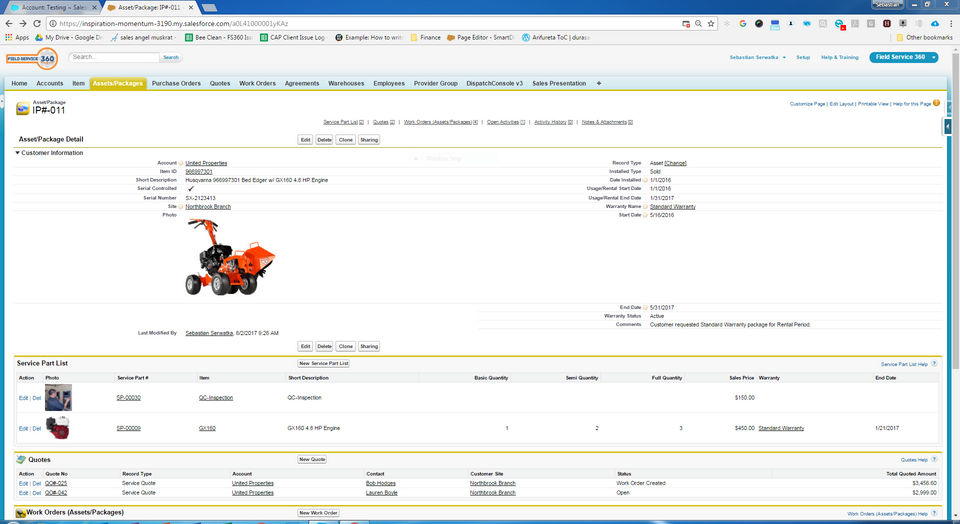Open contact Lauren Boyle
The width and height of the screenshot is (960, 524).
381,493
